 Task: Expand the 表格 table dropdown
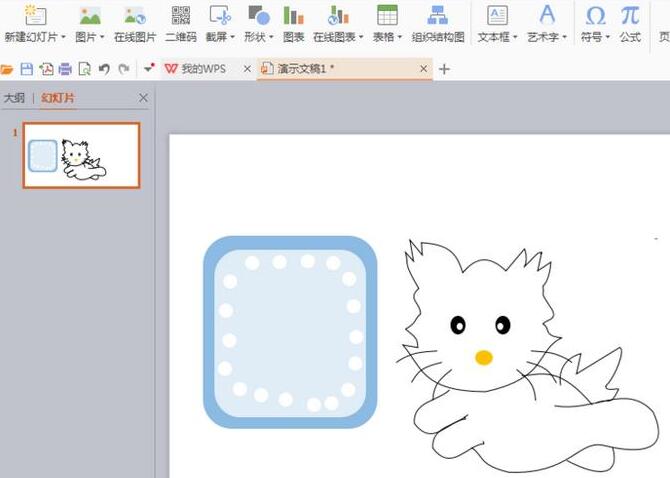pos(386,37)
